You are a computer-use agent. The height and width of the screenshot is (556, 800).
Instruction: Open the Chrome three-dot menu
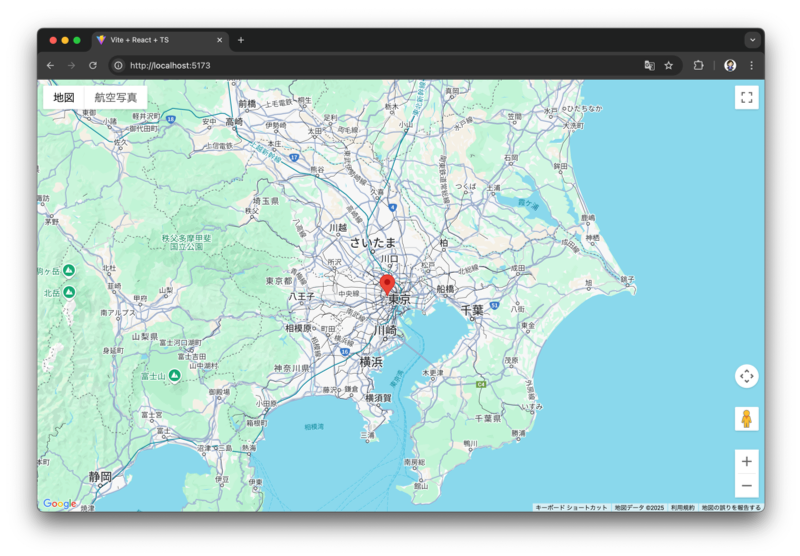(x=751, y=65)
